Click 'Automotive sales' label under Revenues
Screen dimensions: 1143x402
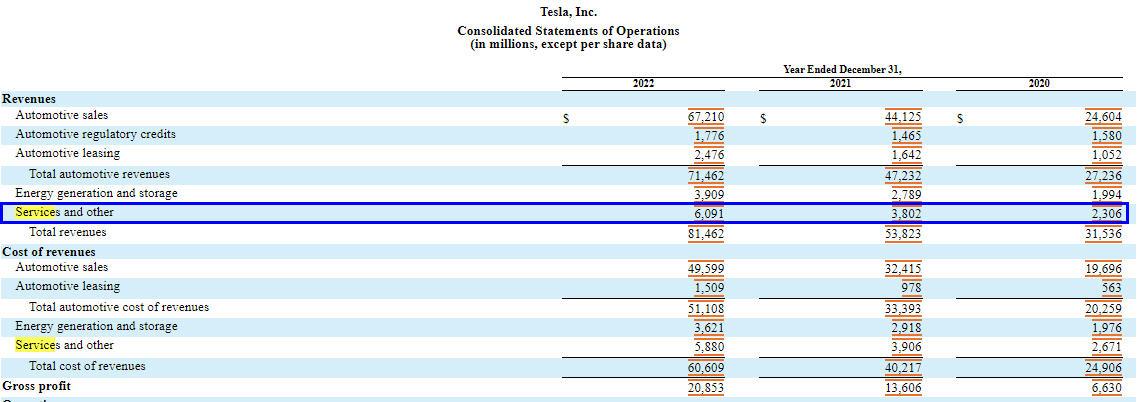click(x=62, y=115)
